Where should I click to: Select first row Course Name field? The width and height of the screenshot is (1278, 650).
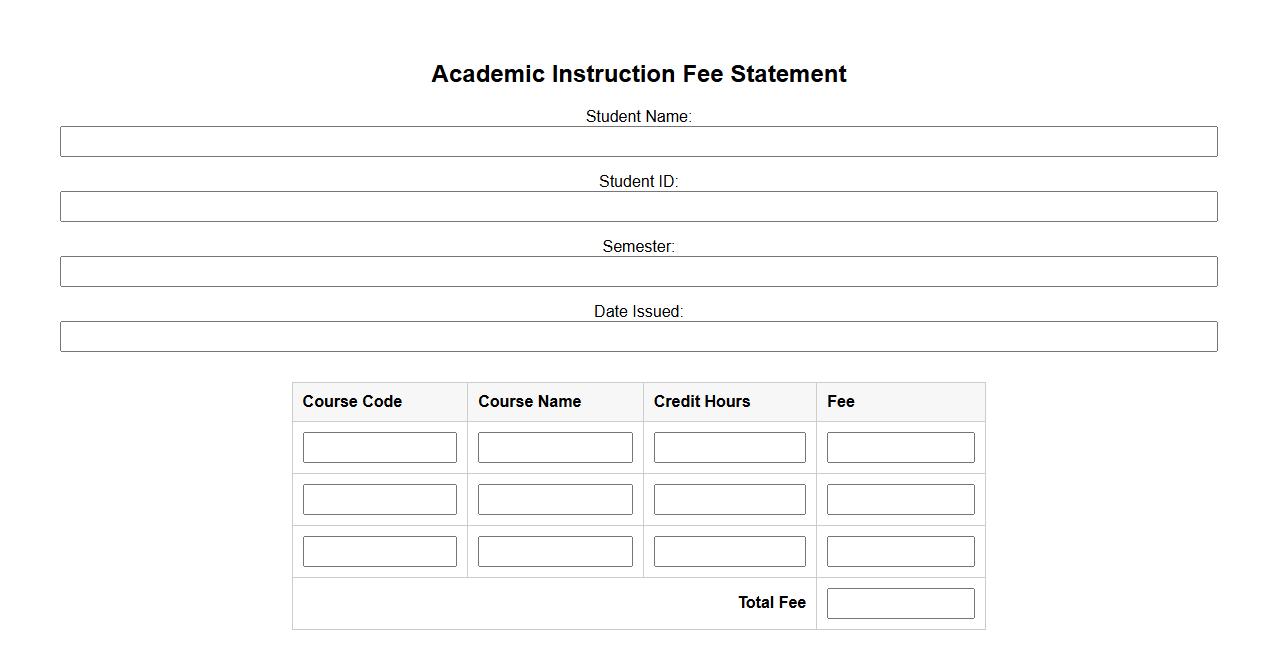tap(555, 448)
